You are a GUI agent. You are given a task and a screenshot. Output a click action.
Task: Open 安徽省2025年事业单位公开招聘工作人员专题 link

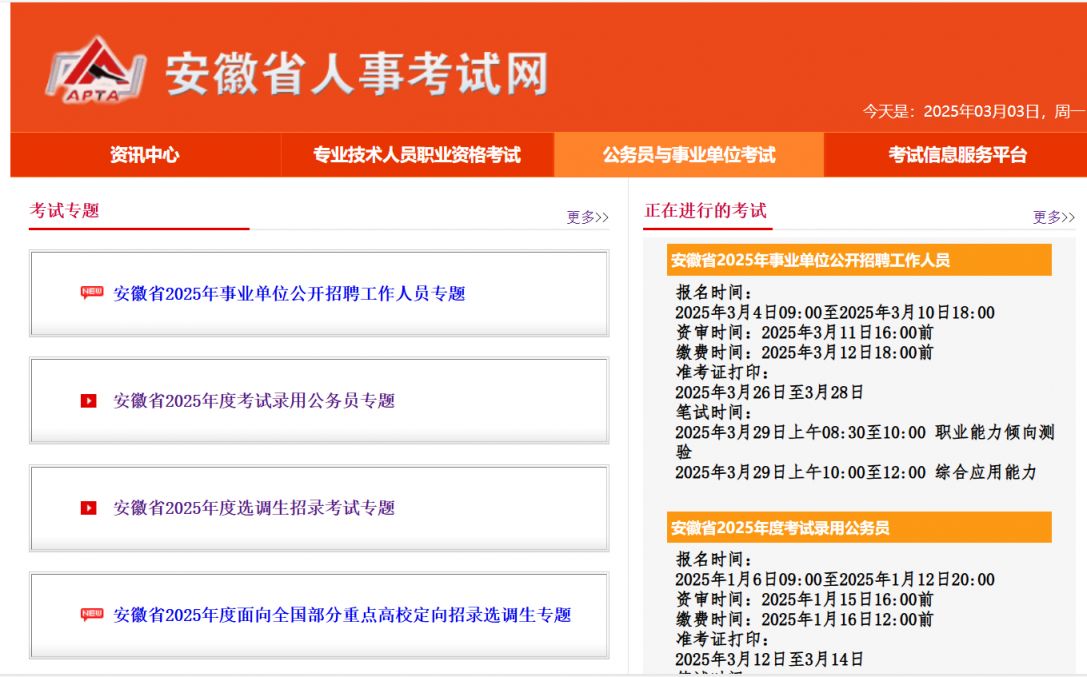tap(289, 294)
